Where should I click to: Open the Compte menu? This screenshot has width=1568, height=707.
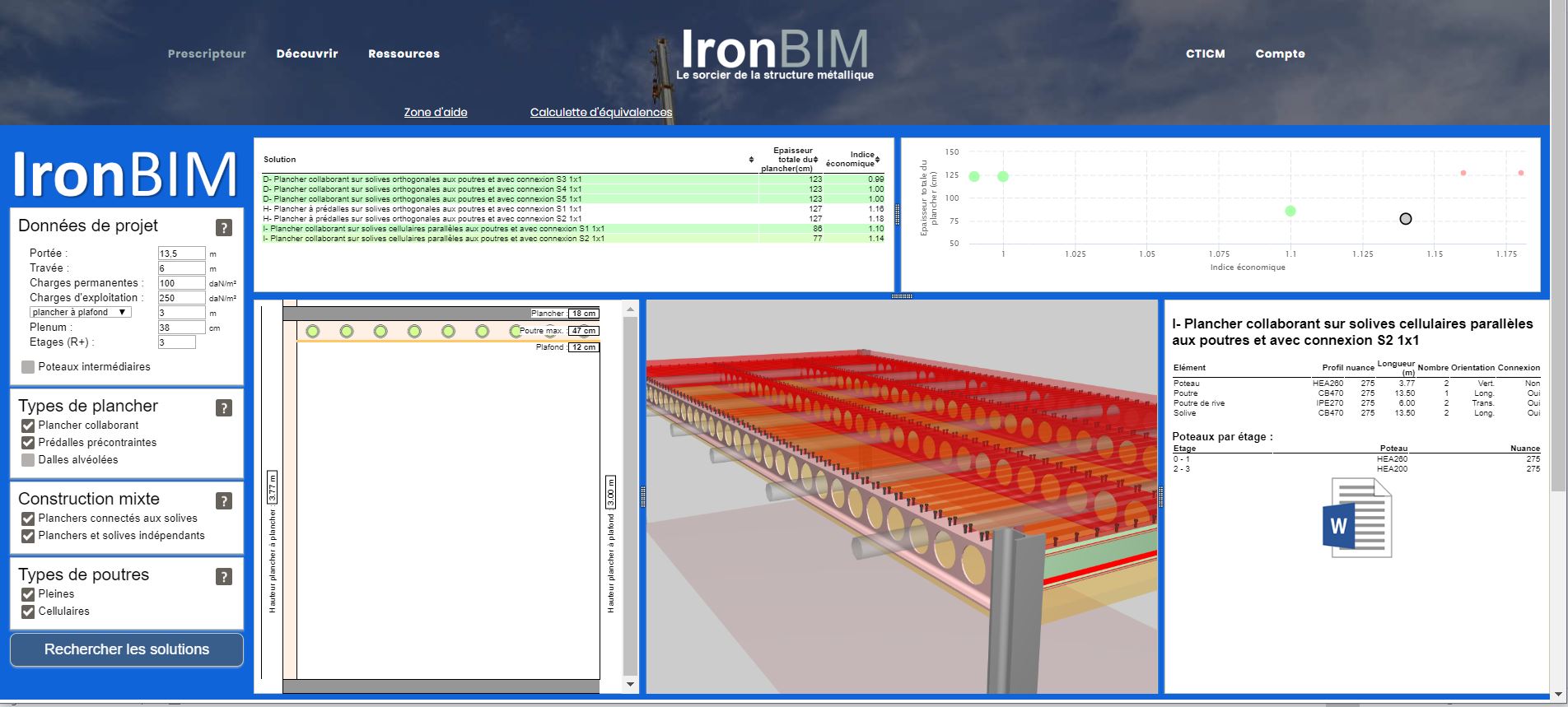1280,53
